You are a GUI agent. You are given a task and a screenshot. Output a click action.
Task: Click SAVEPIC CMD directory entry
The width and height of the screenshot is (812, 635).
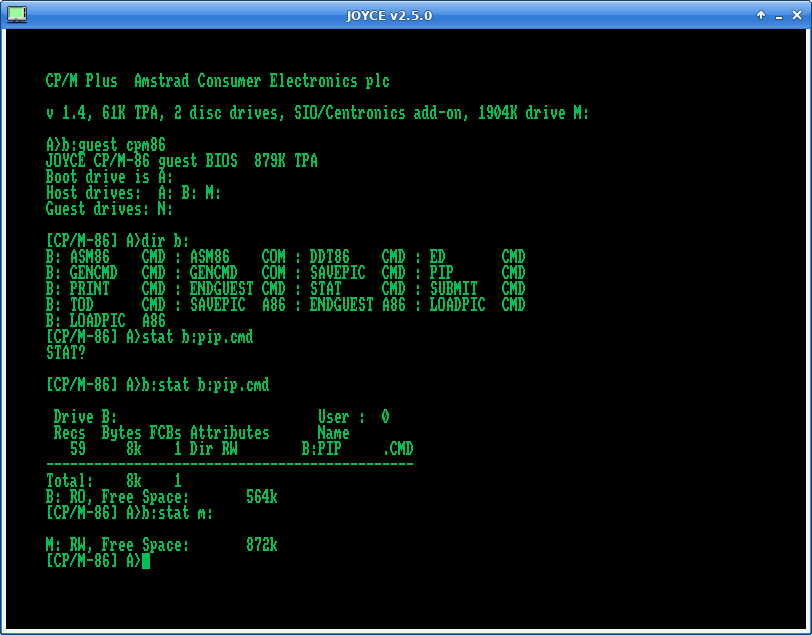pyautogui.click(x=358, y=273)
